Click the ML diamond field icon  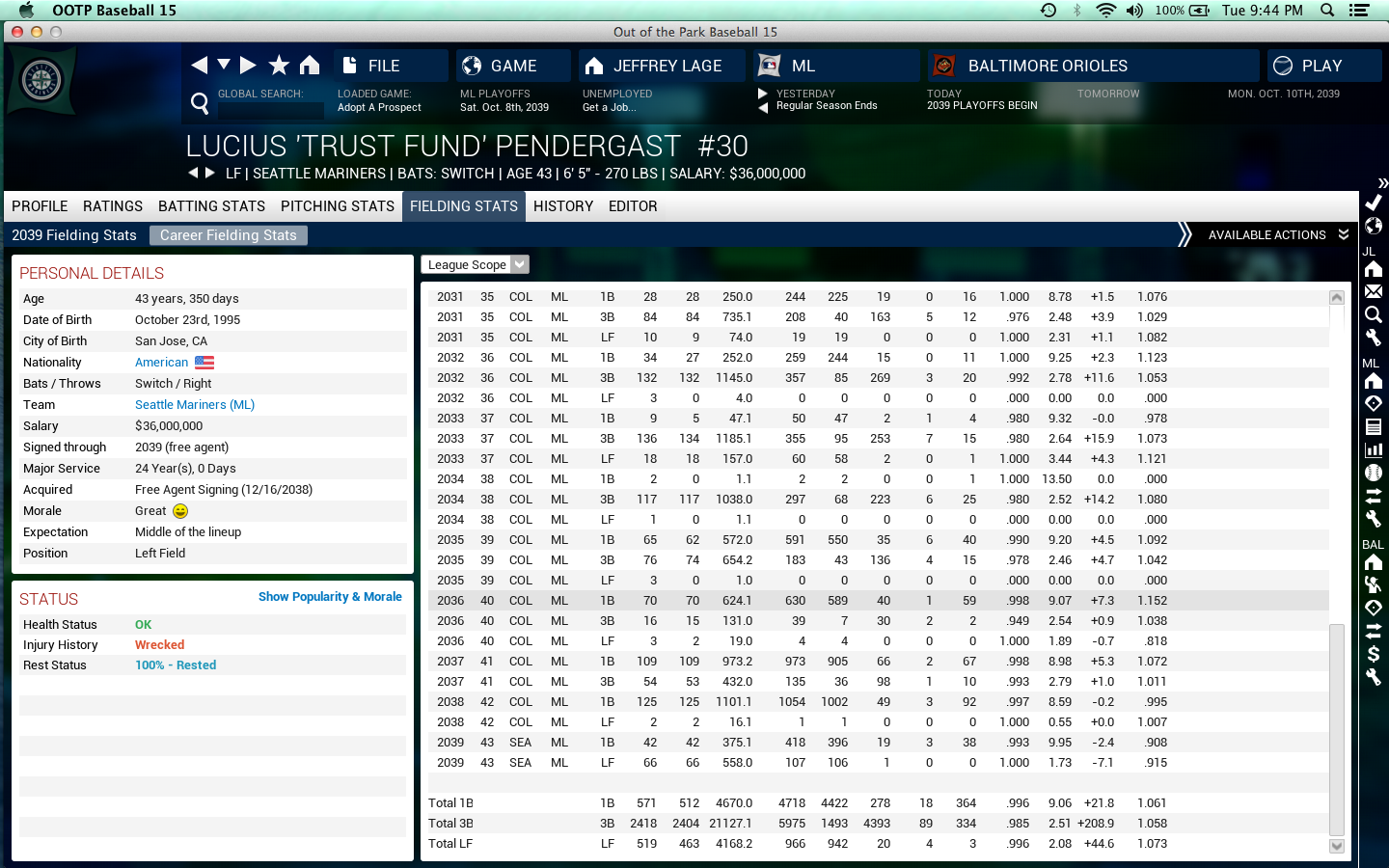pos(1373,403)
